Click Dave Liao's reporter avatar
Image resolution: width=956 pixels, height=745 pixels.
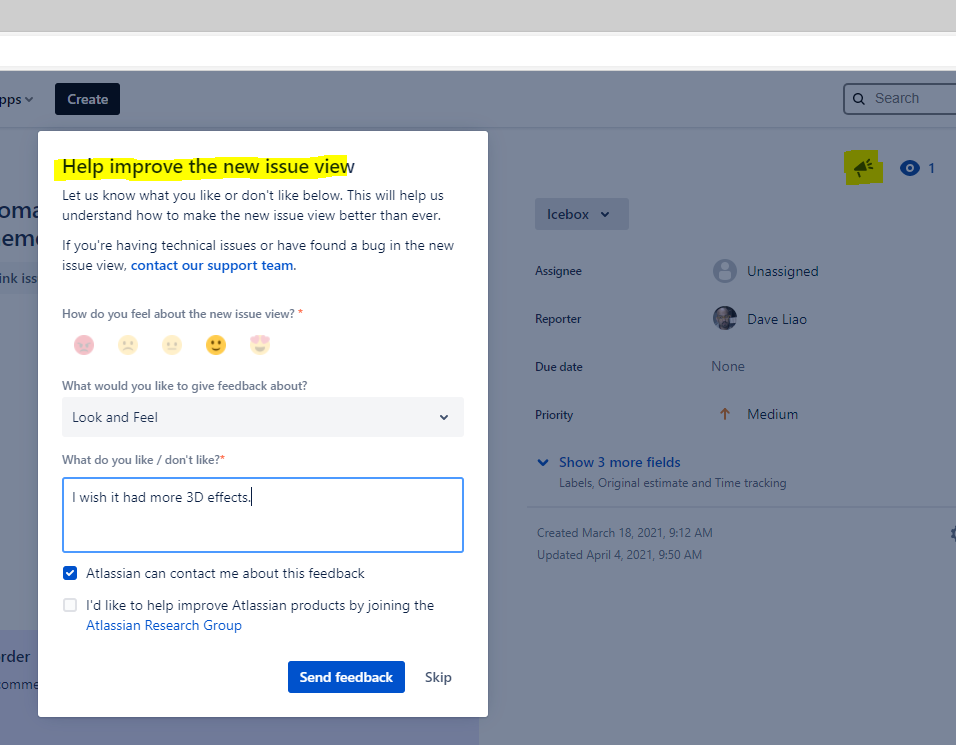[x=725, y=318]
